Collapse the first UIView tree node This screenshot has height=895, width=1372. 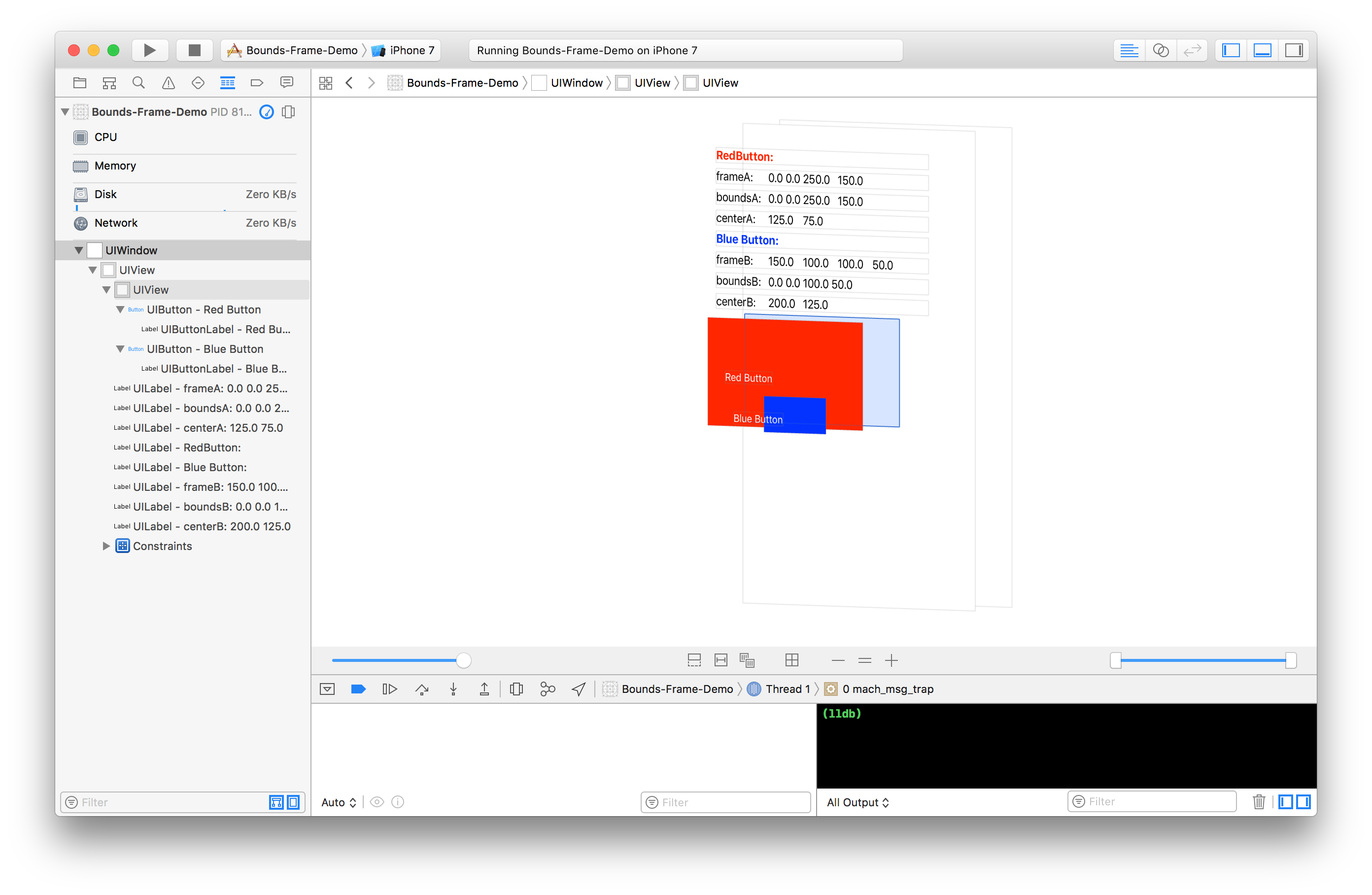point(93,270)
